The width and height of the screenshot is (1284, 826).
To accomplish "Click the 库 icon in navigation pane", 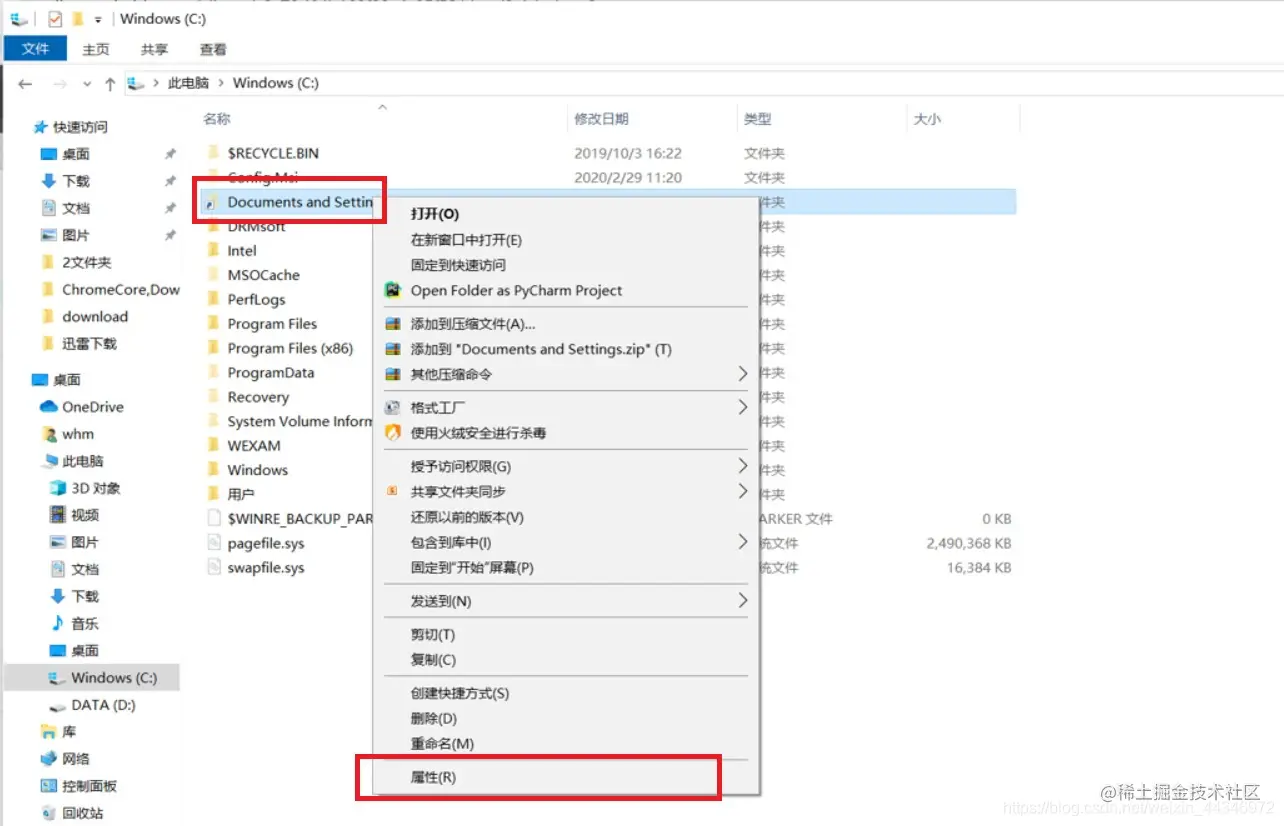I will coord(48,732).
